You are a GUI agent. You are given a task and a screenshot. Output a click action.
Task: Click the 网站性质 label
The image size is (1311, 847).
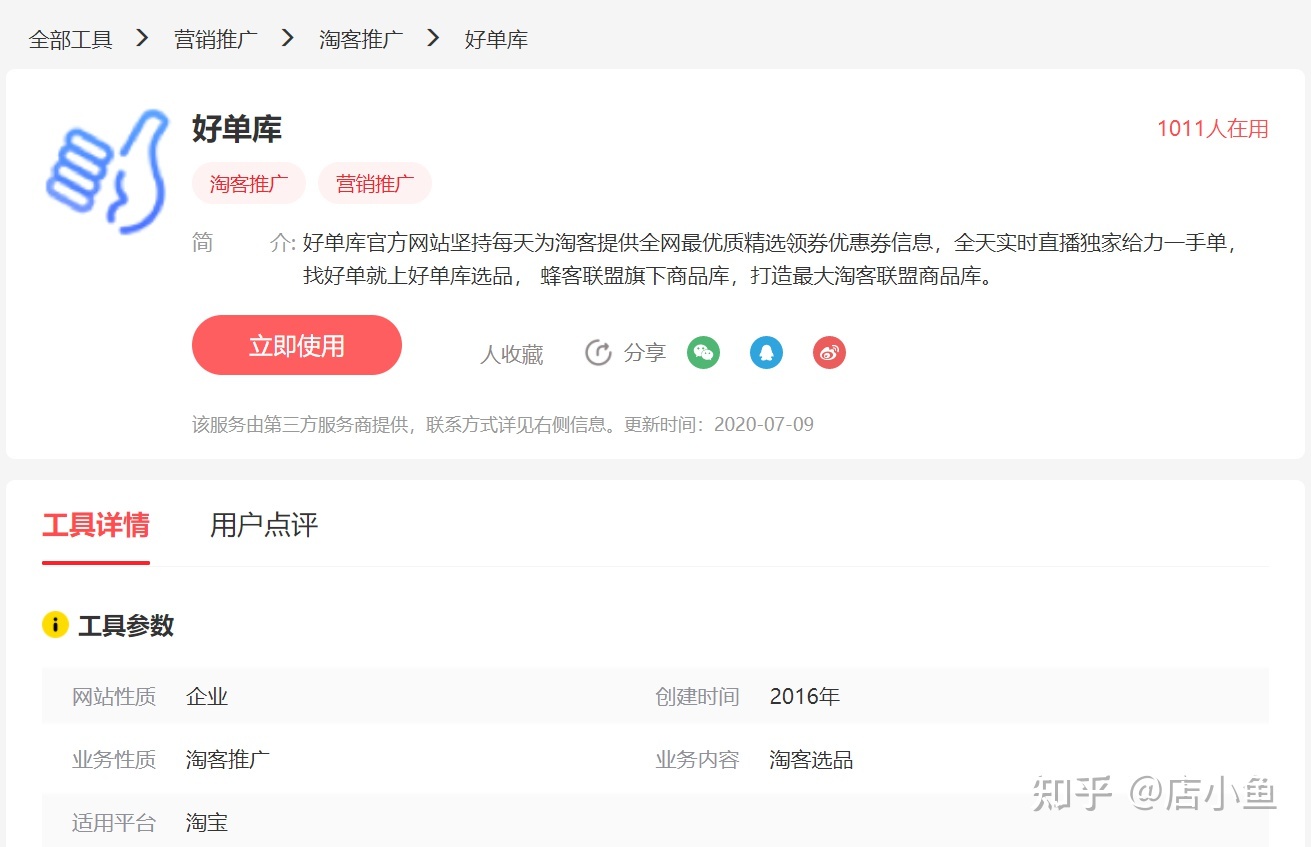[114, 696]
